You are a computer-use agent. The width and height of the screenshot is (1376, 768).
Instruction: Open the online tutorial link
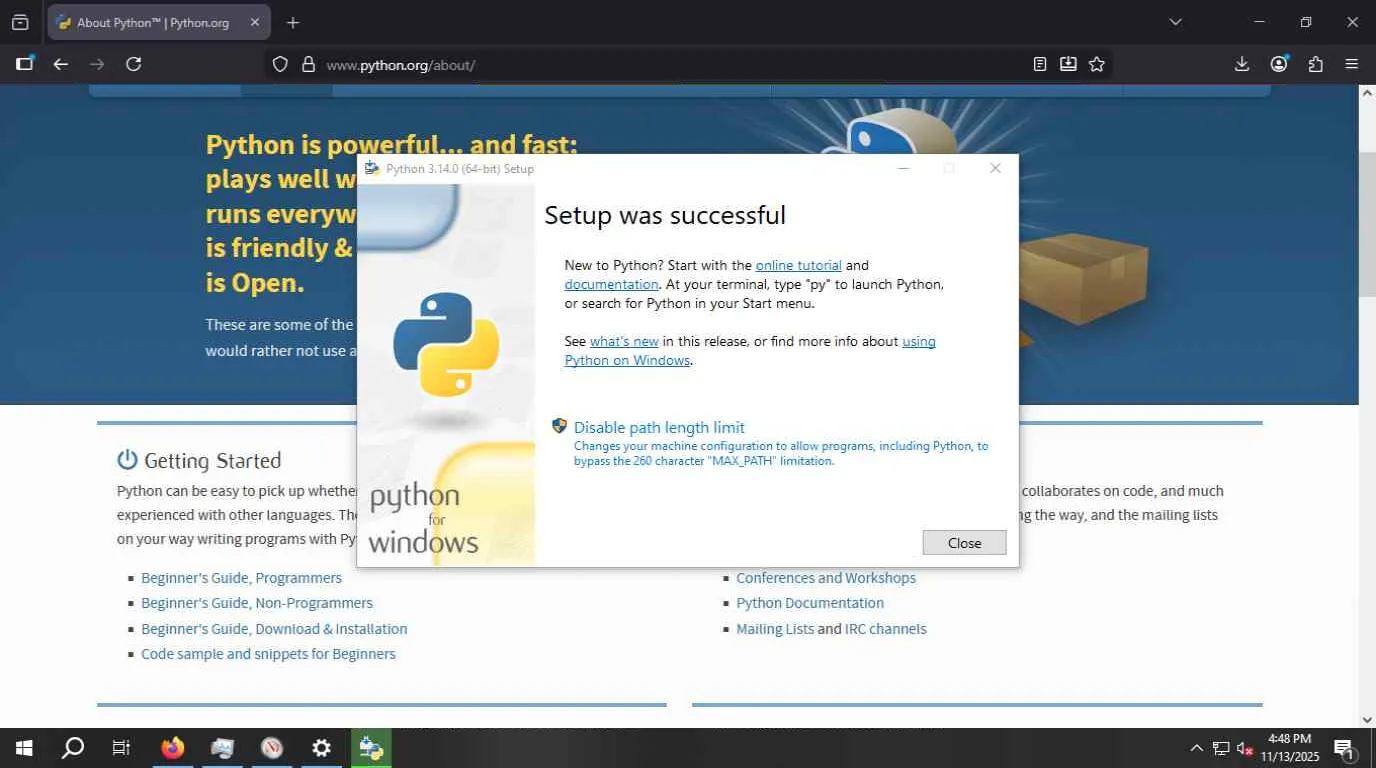(x=799, y=265)
